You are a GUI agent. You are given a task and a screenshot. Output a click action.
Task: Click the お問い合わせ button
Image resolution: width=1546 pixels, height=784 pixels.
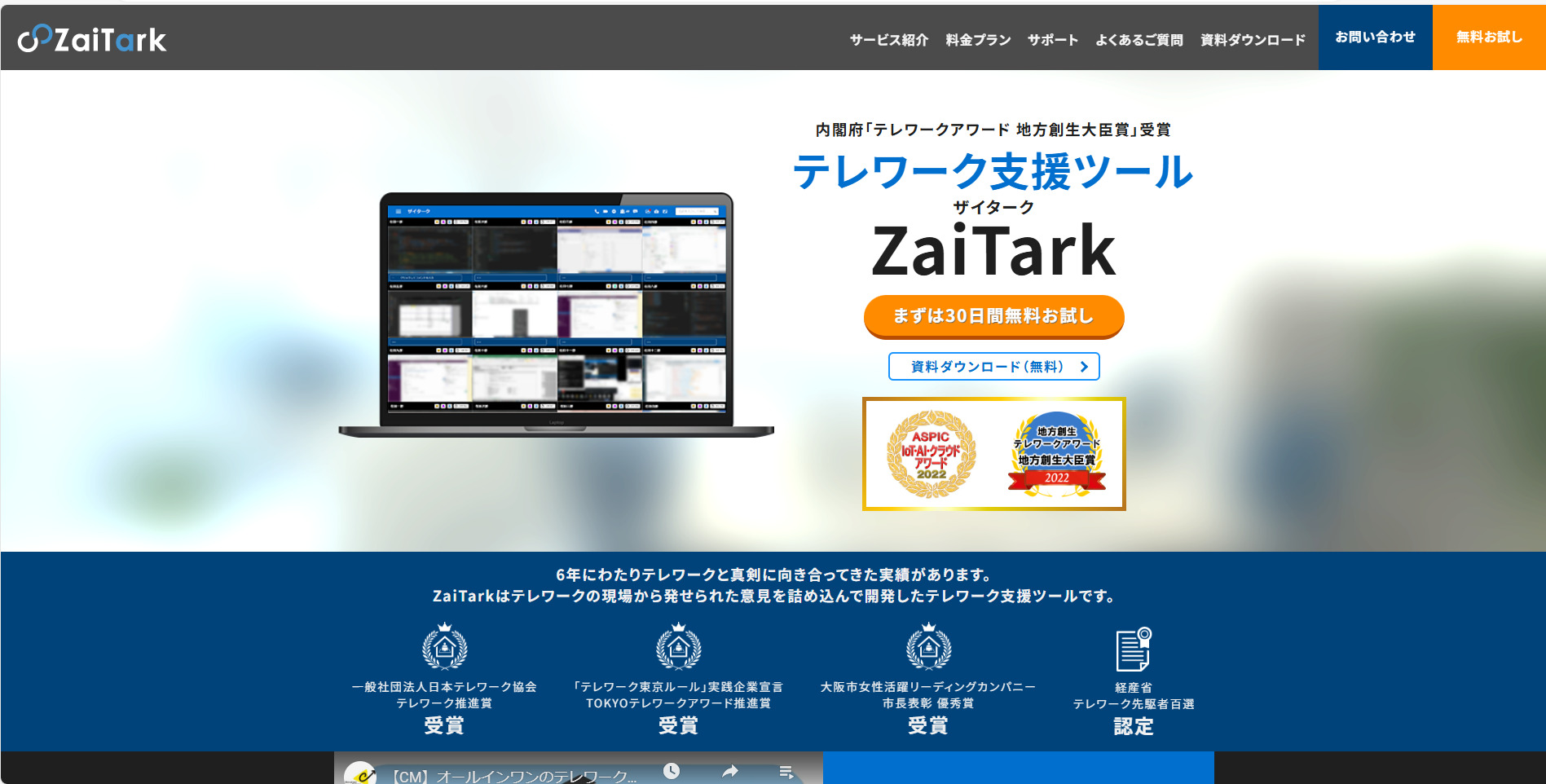click(x=1375, y=37)
